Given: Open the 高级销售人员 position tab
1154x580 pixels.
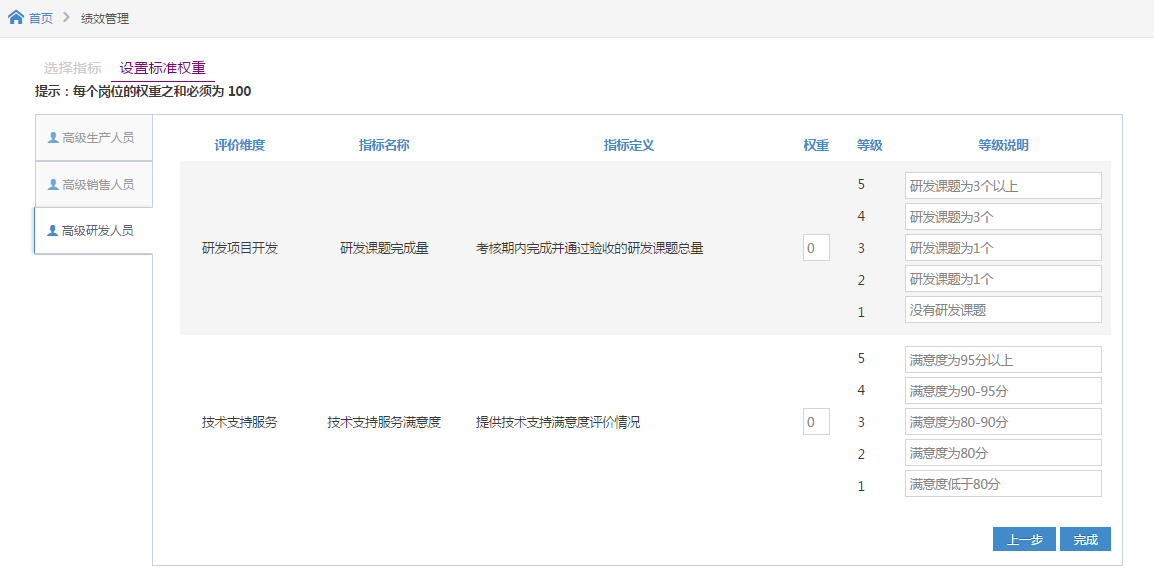Looking at the screenshot, I should 93,184.
